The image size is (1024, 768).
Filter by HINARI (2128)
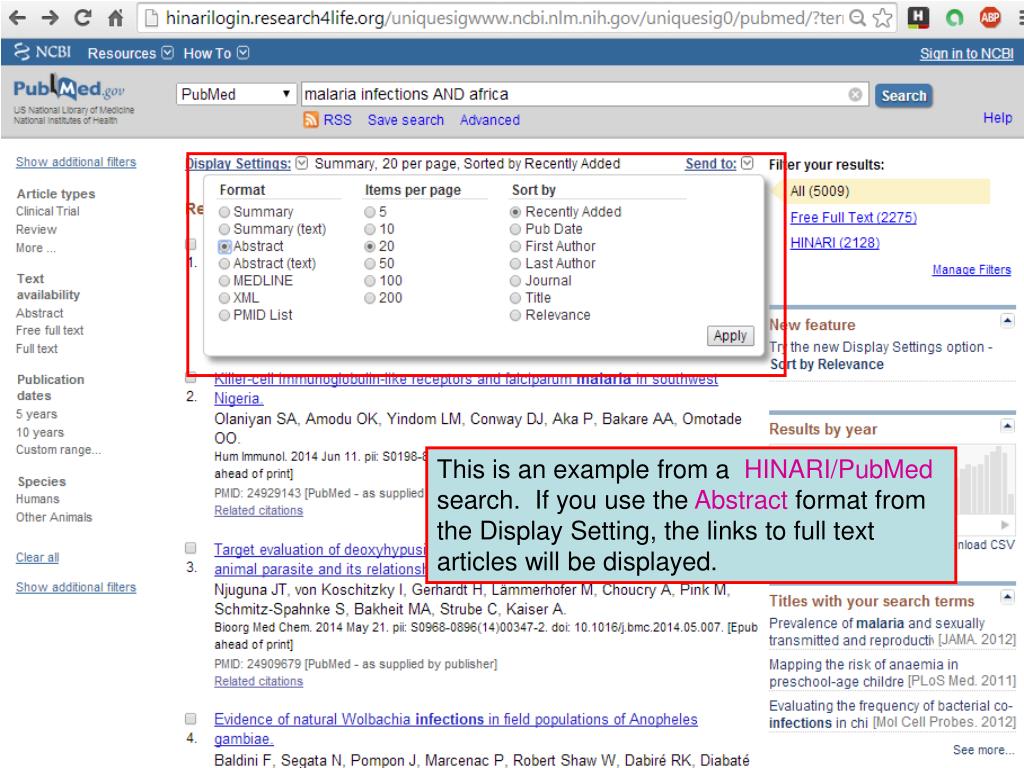coord(835,243)
